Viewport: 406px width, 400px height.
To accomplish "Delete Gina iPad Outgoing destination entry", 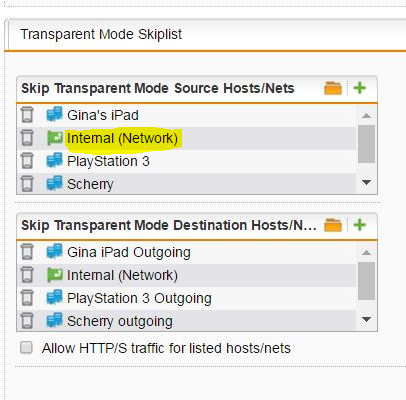I will point(27,252).
